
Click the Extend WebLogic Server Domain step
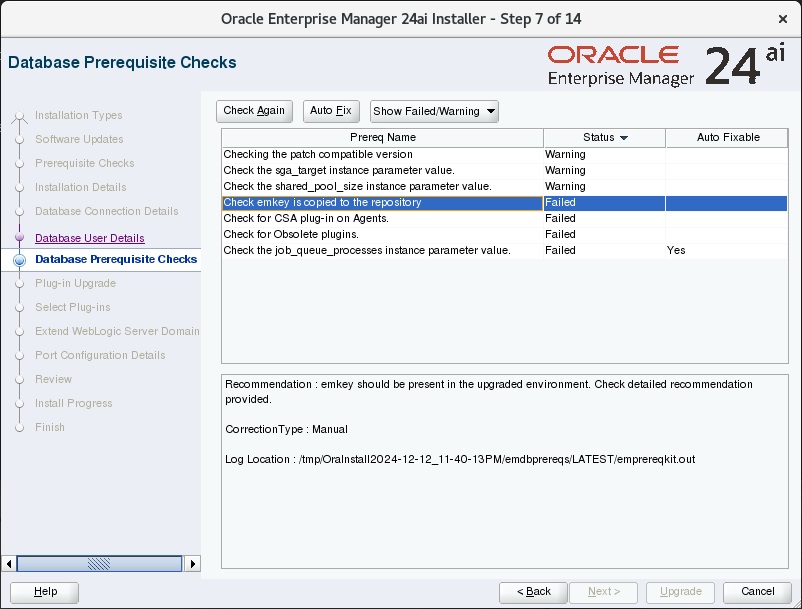click(x=117, y=332)
